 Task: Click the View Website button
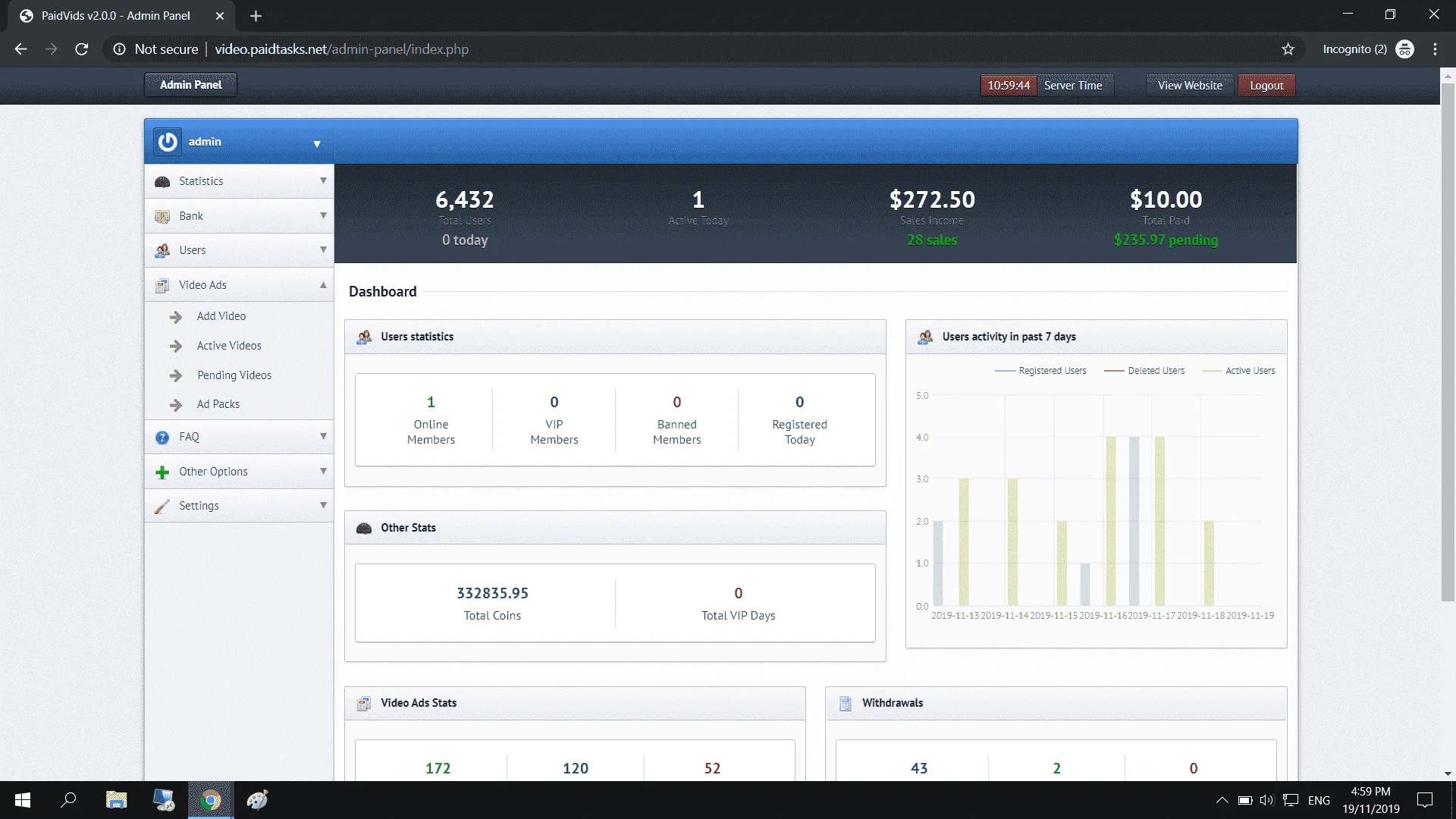(x=1190, y=86)
